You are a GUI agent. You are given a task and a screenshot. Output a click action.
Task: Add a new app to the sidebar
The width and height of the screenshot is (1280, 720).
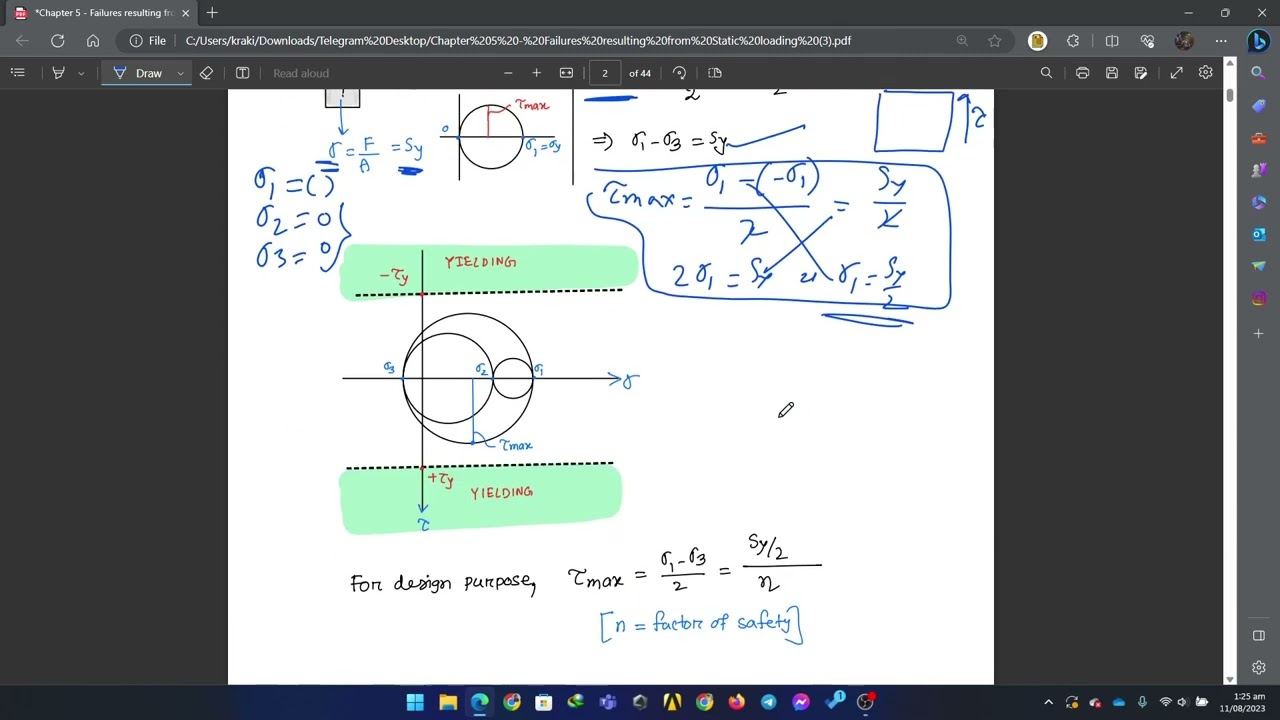pyautogui.click(x=1258, y=333)
